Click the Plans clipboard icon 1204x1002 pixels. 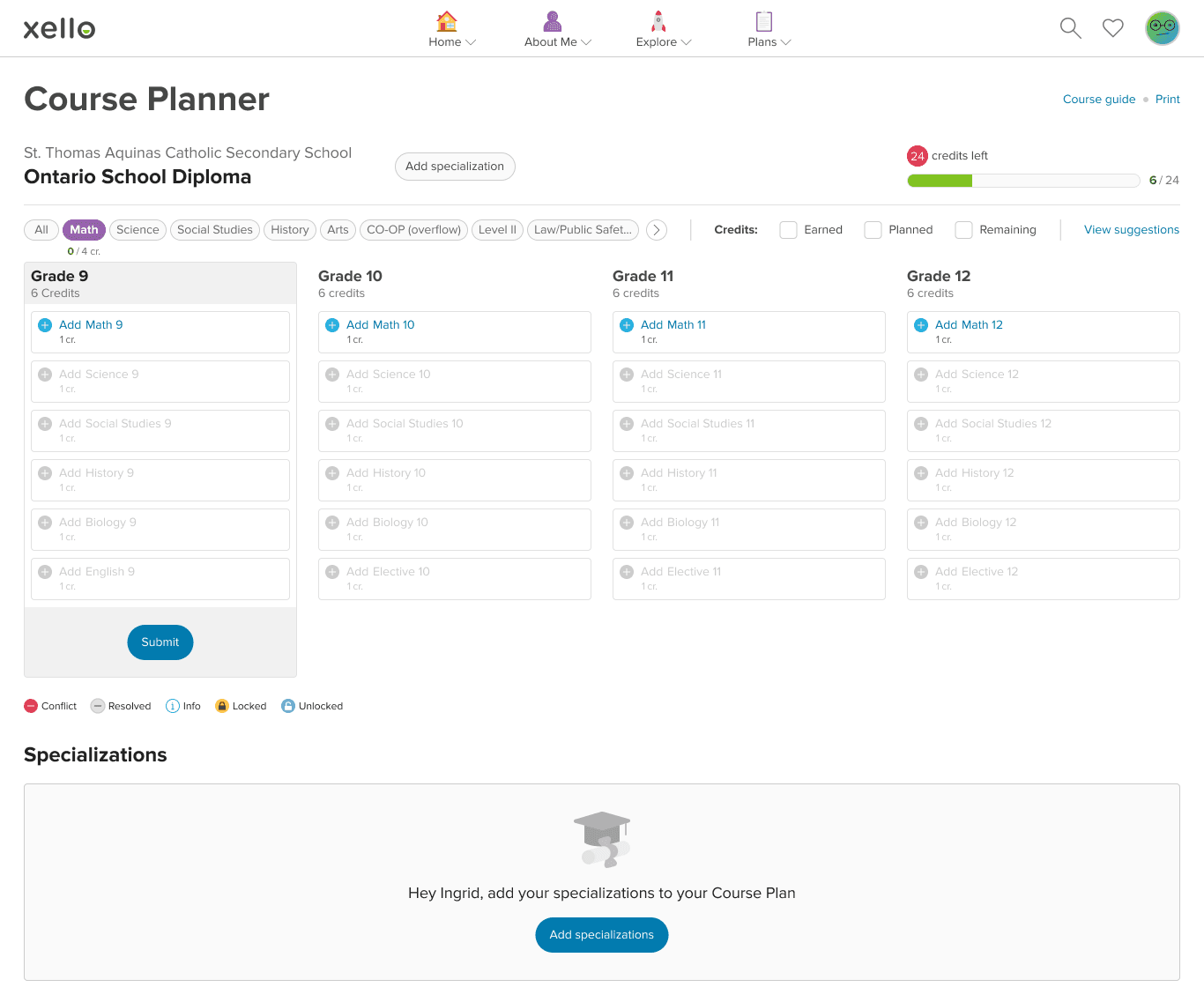point(764,21)
